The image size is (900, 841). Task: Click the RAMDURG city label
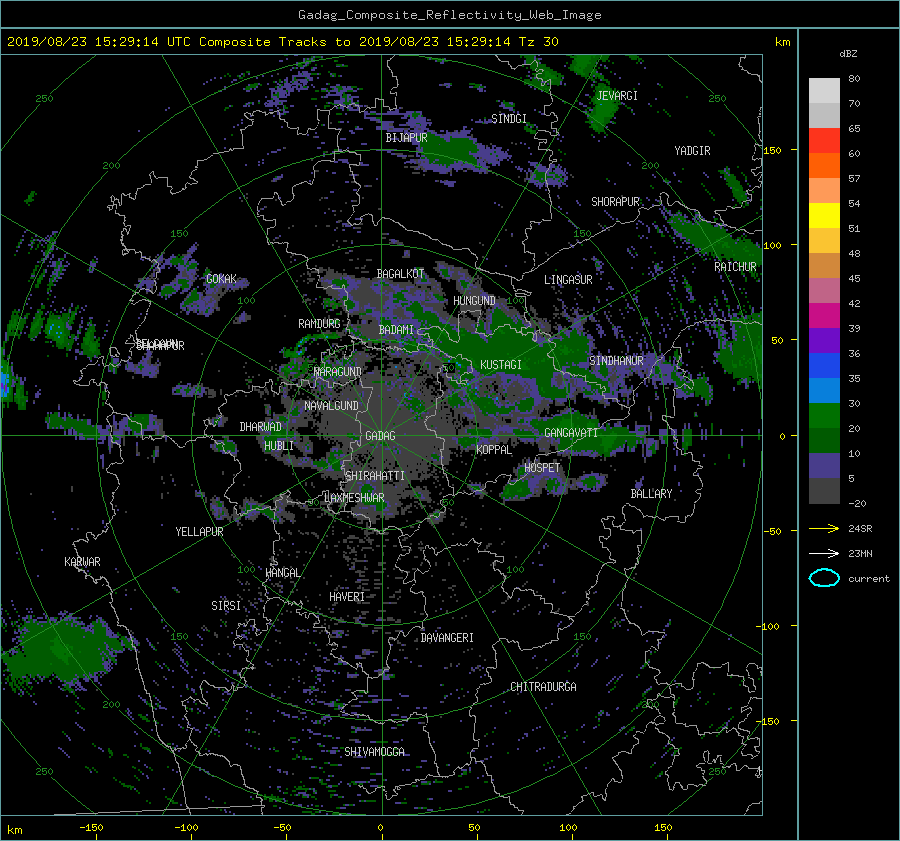tap(319, 324)
